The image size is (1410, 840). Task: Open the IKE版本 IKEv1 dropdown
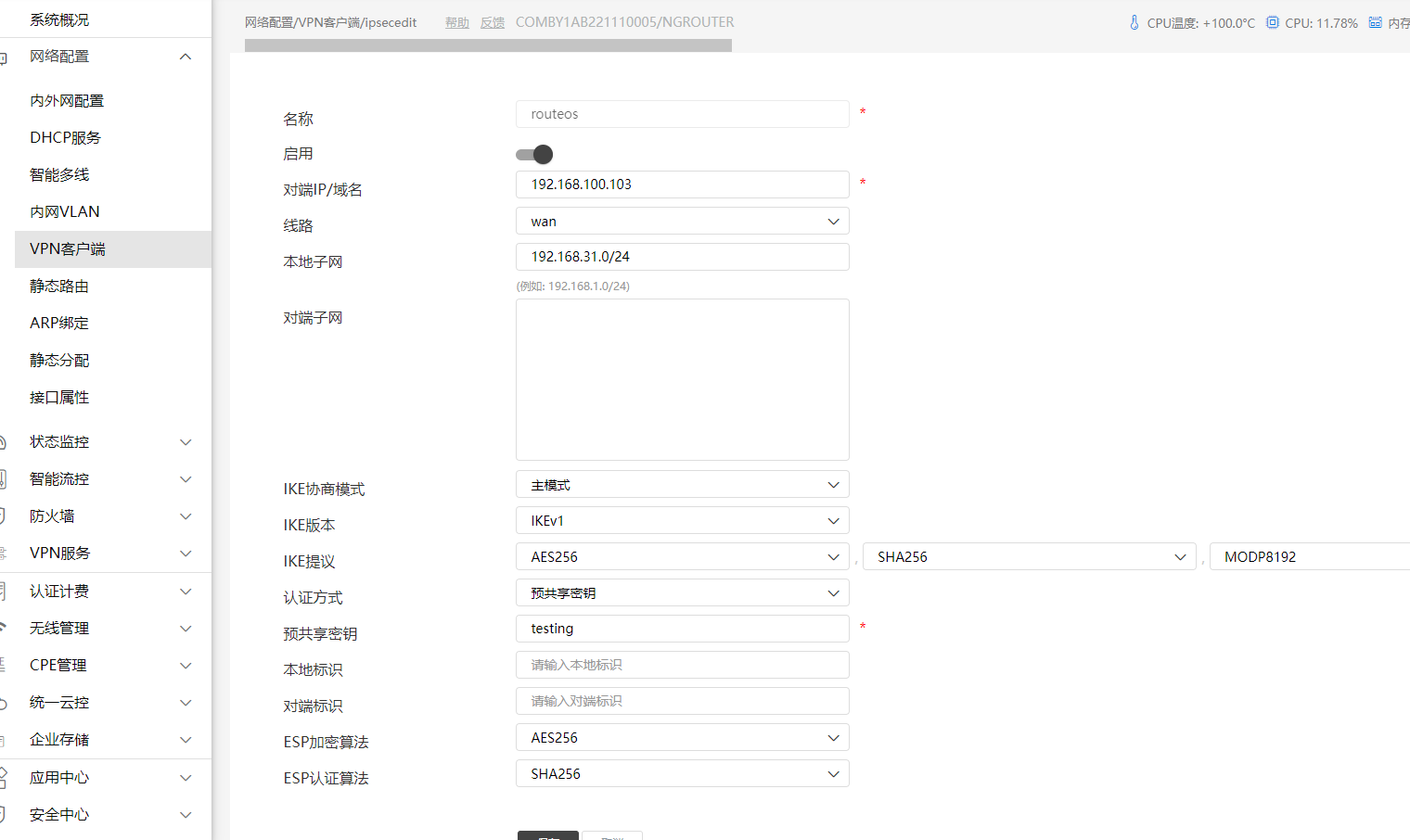[x=682, y=521]
